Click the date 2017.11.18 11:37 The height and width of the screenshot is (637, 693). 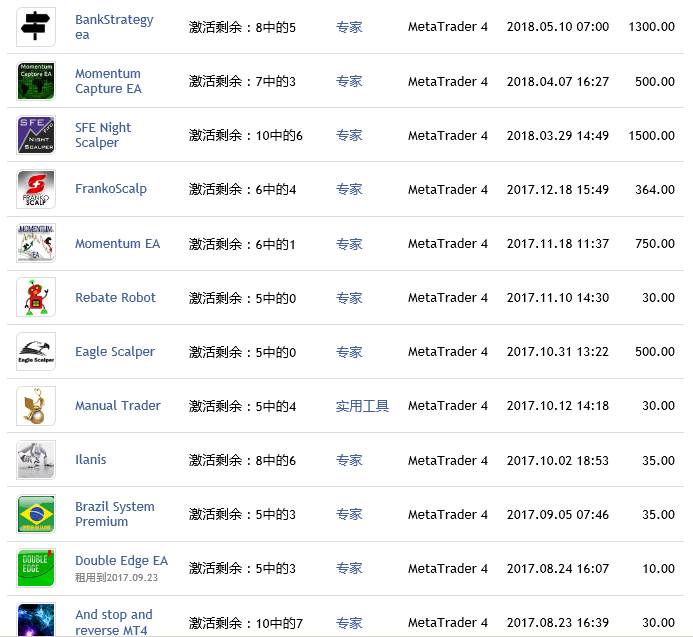point(558,244)
